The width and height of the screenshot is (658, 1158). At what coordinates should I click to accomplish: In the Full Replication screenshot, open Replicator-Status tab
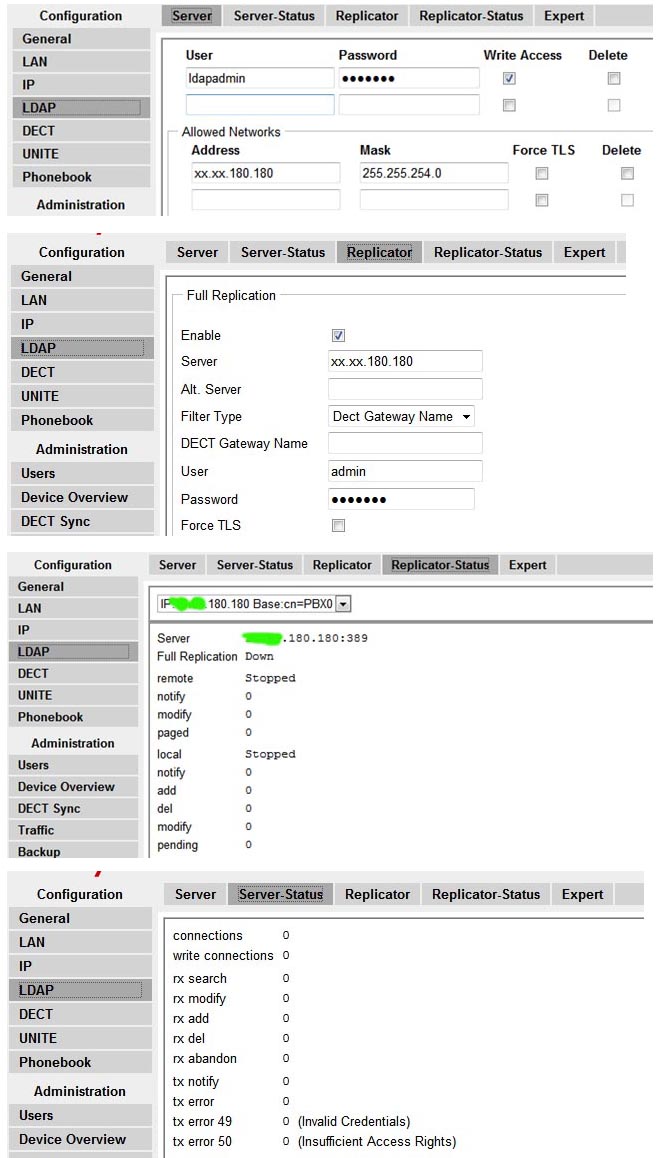click(487, 253)
